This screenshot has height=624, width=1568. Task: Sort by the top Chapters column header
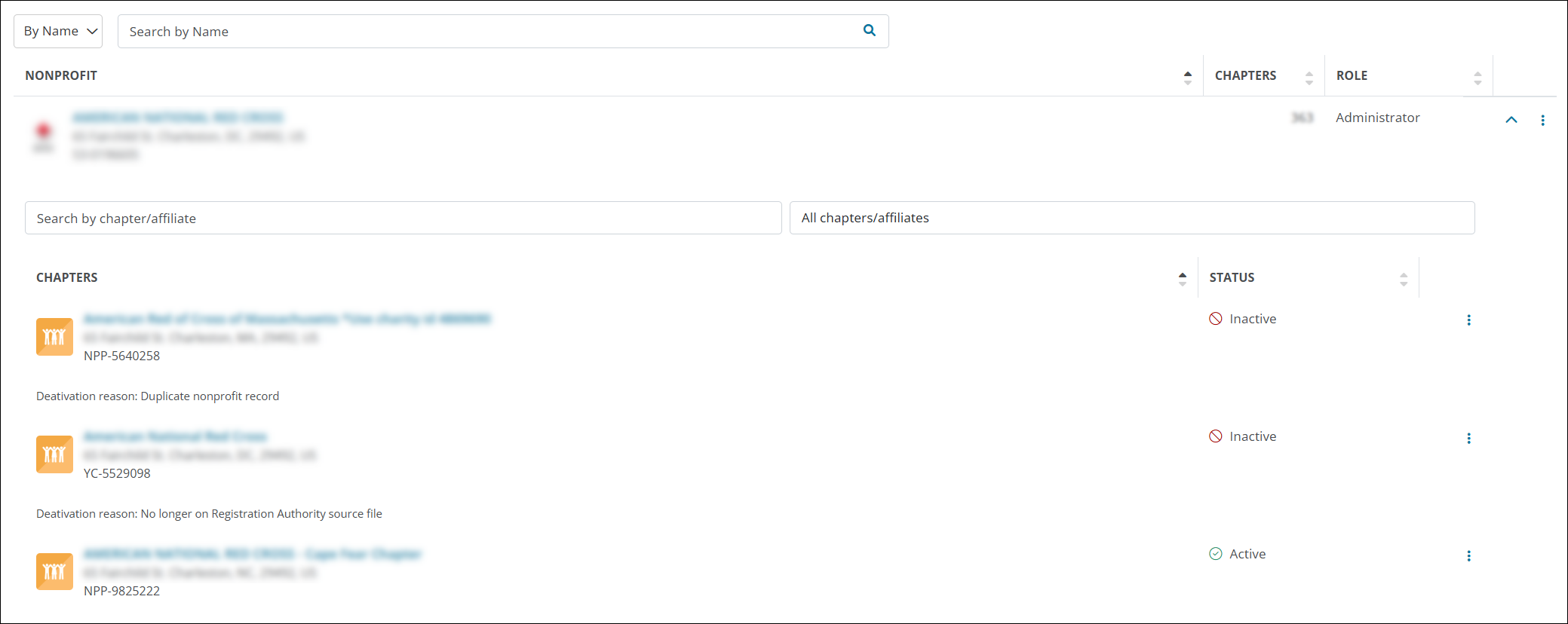click(x=1309, y=76)
